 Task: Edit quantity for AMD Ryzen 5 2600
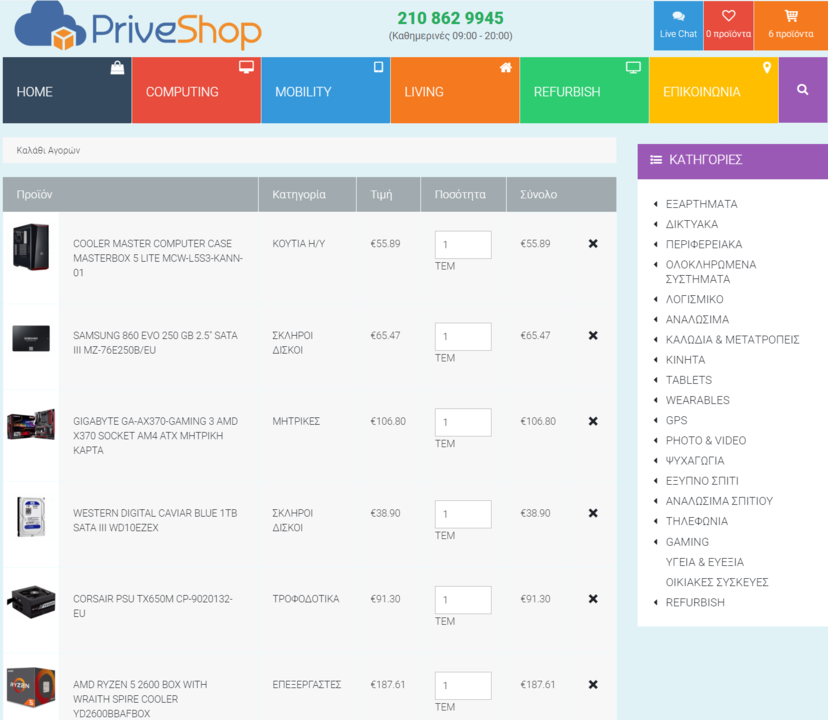click(x=463, y=686)
